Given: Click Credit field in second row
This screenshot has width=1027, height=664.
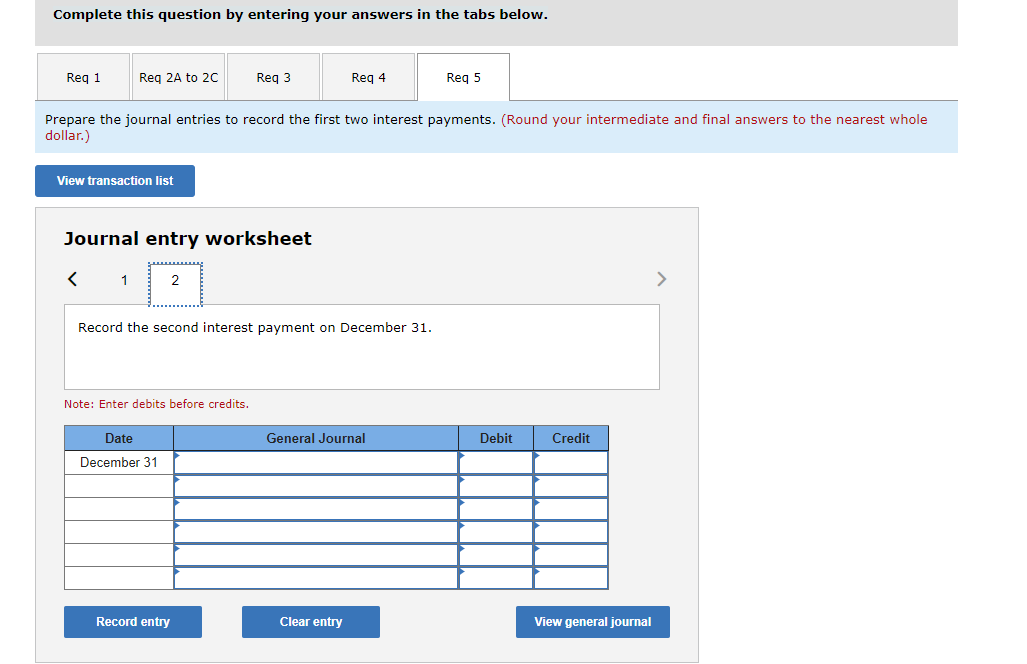Looking at the screenshot, I should 571,486.
